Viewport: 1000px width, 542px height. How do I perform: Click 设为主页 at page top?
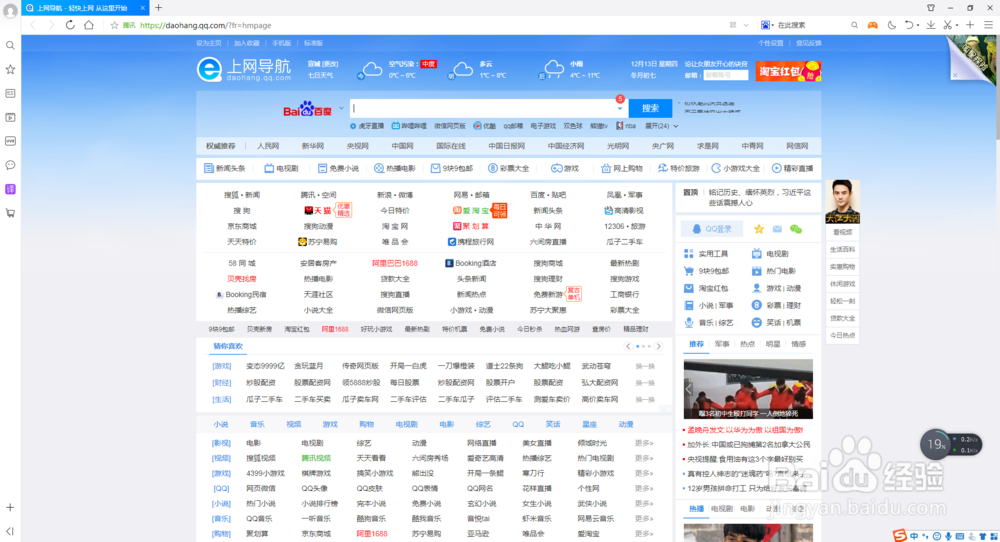[x=209, y=43]
